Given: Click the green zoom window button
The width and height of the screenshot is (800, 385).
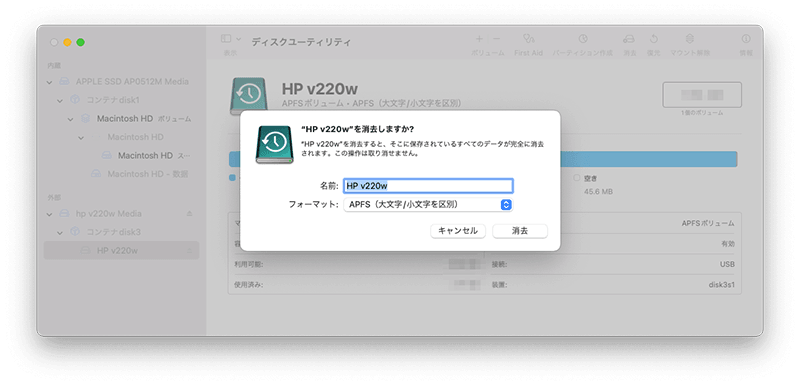Looking at the screenshot, I should [81, 42].
